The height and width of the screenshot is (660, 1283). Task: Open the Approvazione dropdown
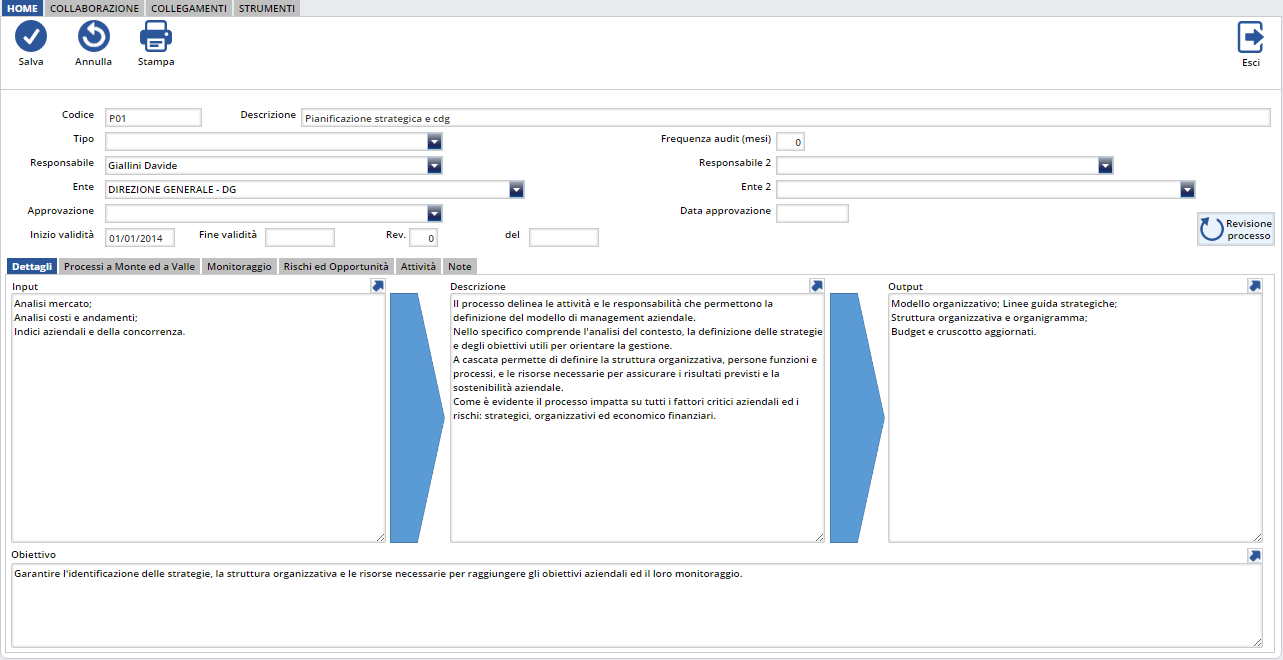pyautogui.click(x=434, y=213)
